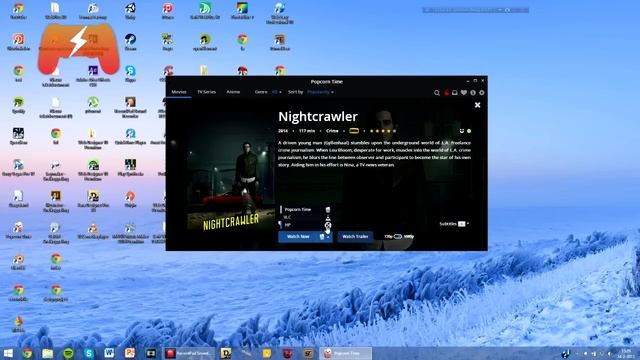
Task: Open the Windows Start button
Action: click(8, 353)
